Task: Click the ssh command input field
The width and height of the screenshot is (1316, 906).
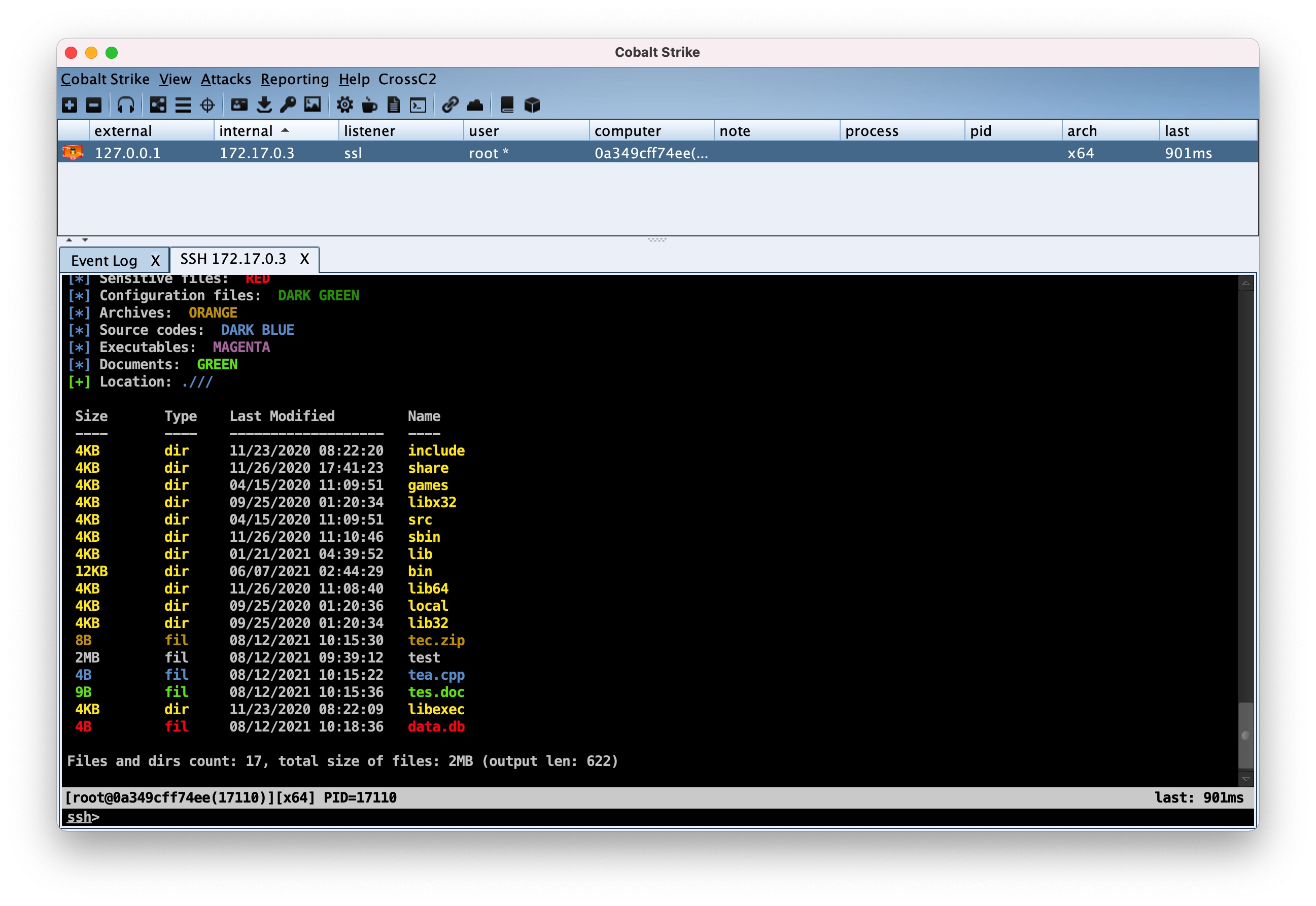Action: click(625, 817)
